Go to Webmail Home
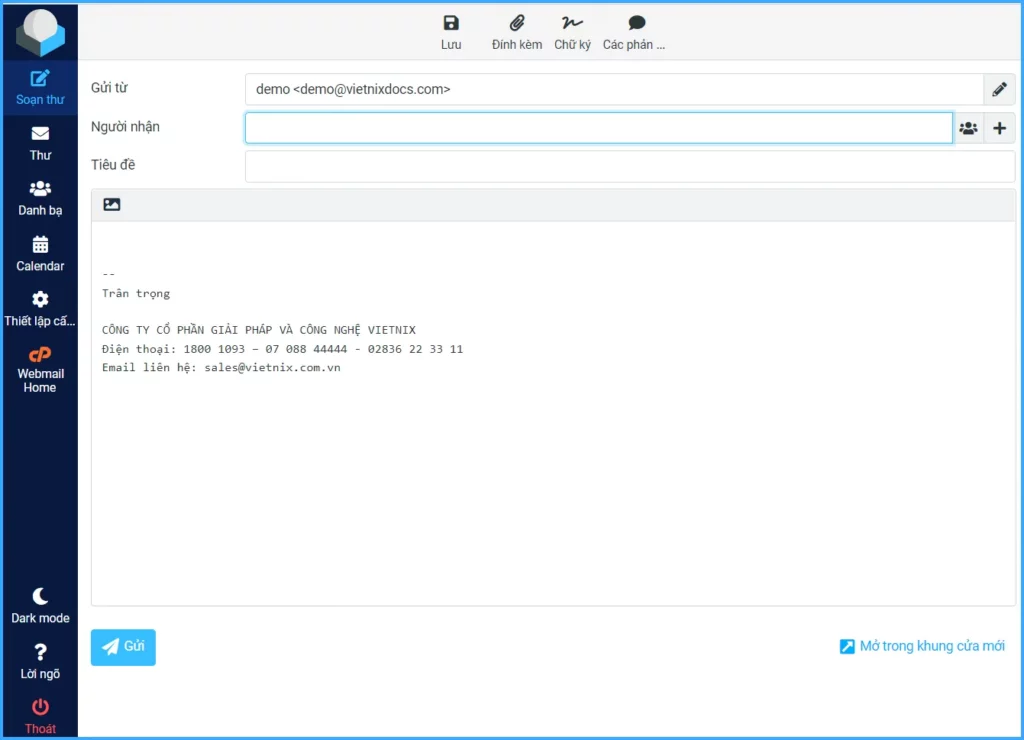1024x740 pixels. (x=40, y=369)
